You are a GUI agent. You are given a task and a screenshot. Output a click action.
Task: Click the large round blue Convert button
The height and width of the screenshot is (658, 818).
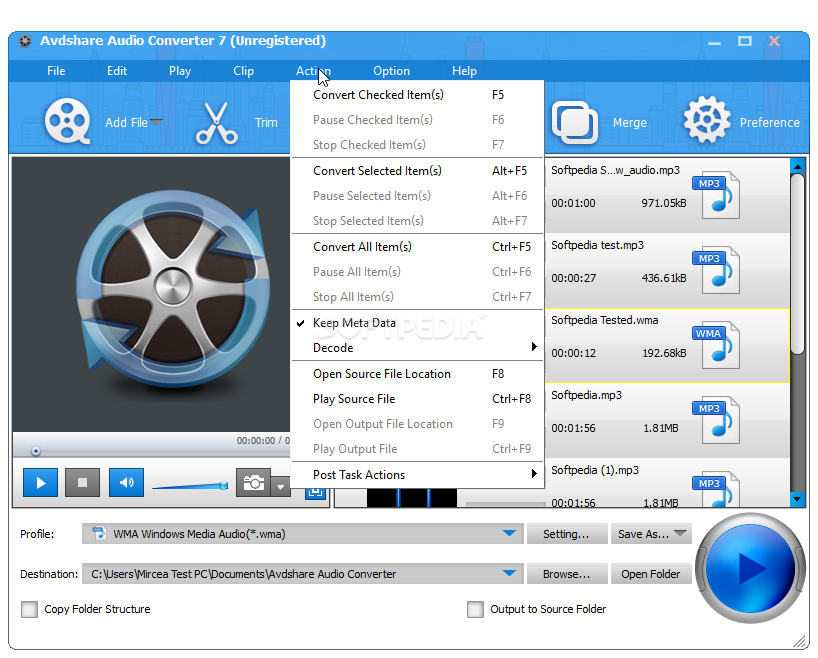point(750,568)
